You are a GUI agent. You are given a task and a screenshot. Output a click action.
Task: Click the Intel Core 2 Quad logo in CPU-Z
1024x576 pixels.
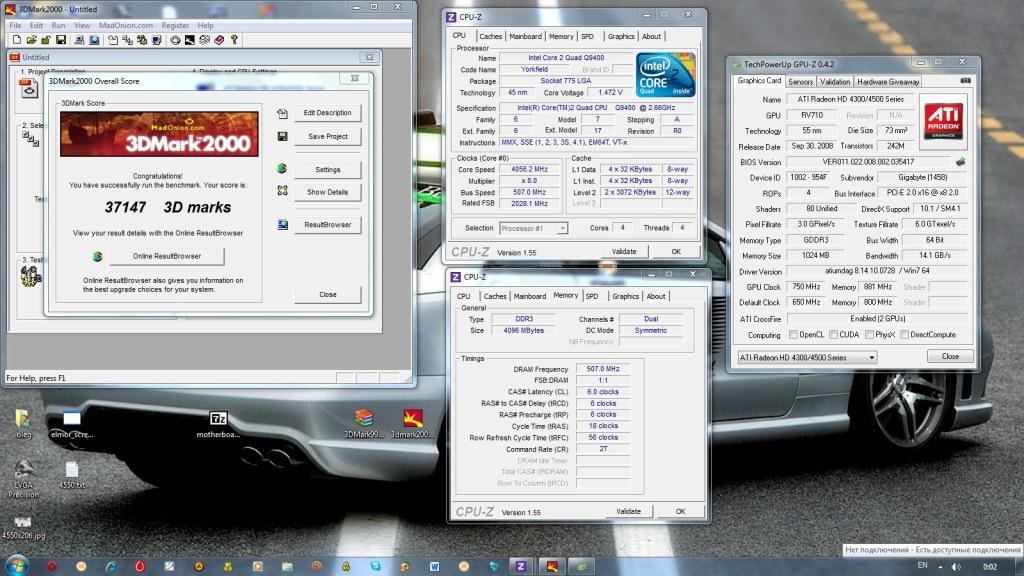[665, 75]
